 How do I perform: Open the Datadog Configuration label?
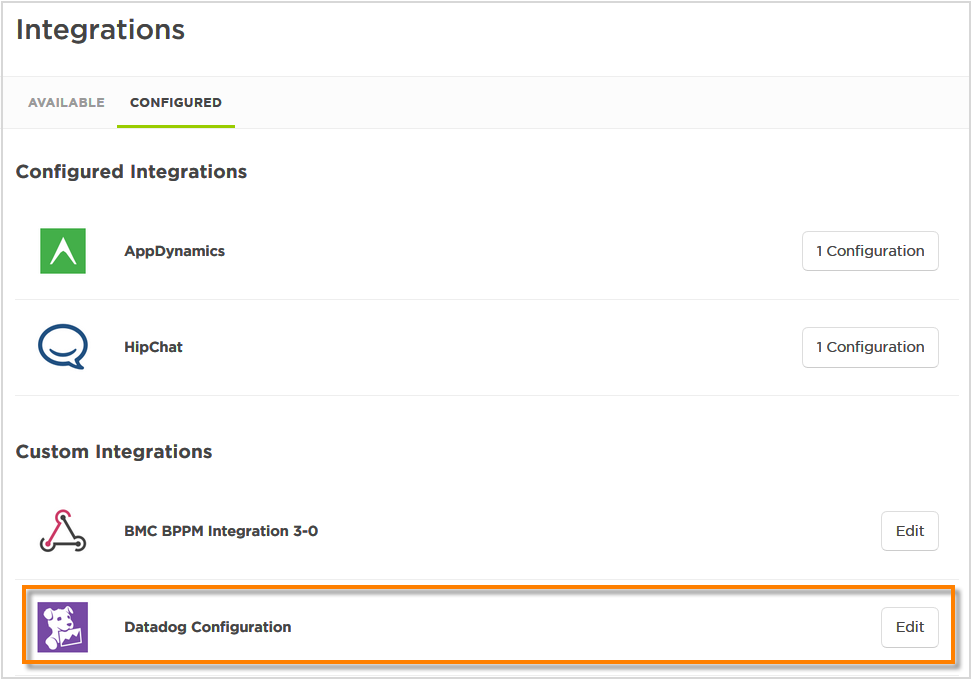point(207,627)
